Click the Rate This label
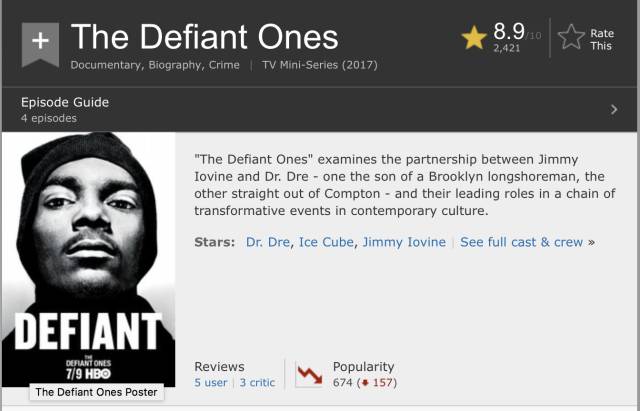The width and height of the screenshot is (640, 411). click(x=602, y=40)
